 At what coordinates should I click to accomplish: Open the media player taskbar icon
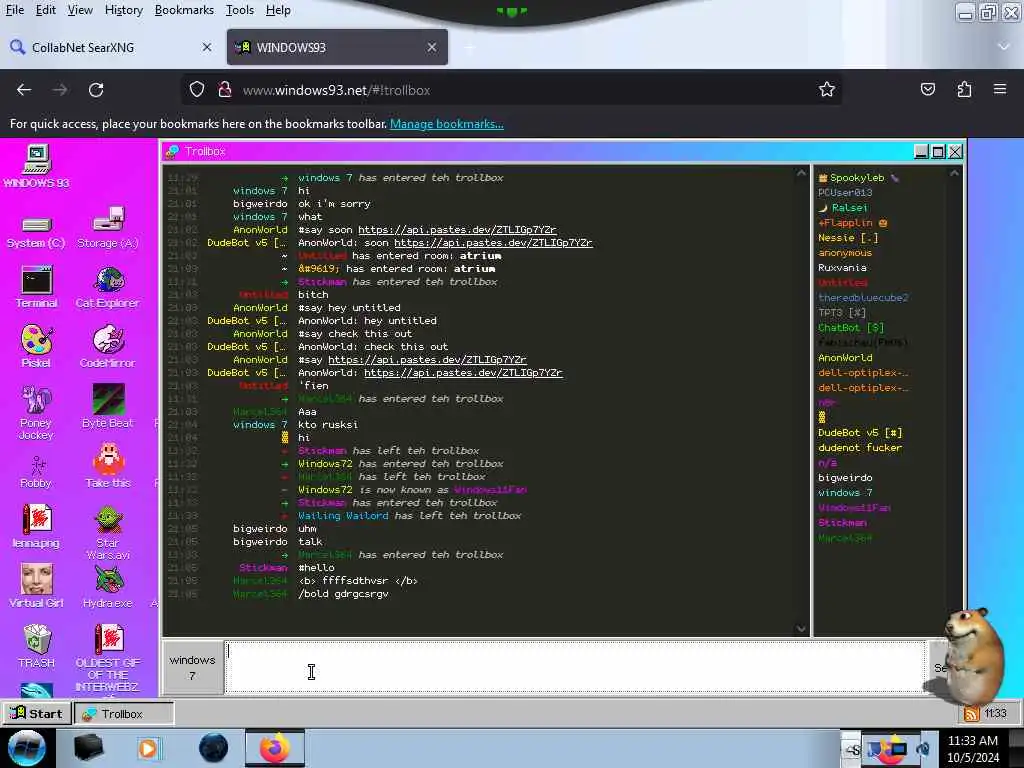(x=148, y=748)
